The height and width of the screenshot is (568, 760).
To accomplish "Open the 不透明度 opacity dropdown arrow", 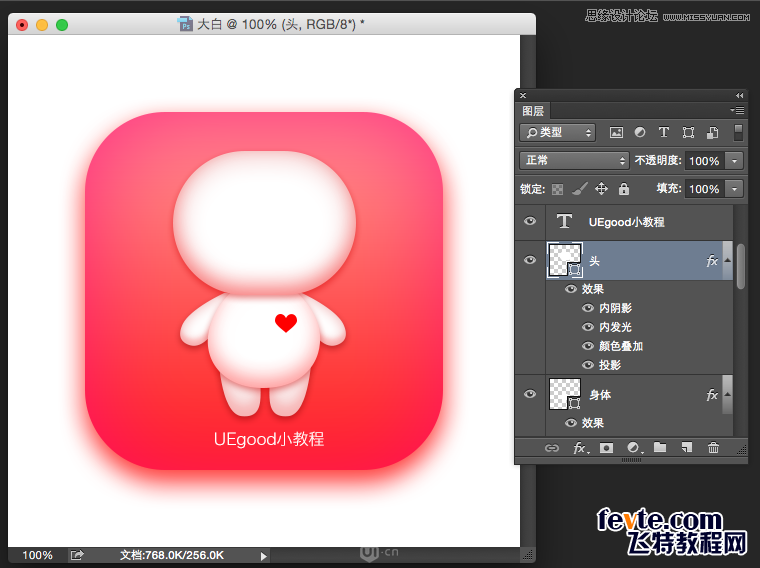I will (736, 160).
